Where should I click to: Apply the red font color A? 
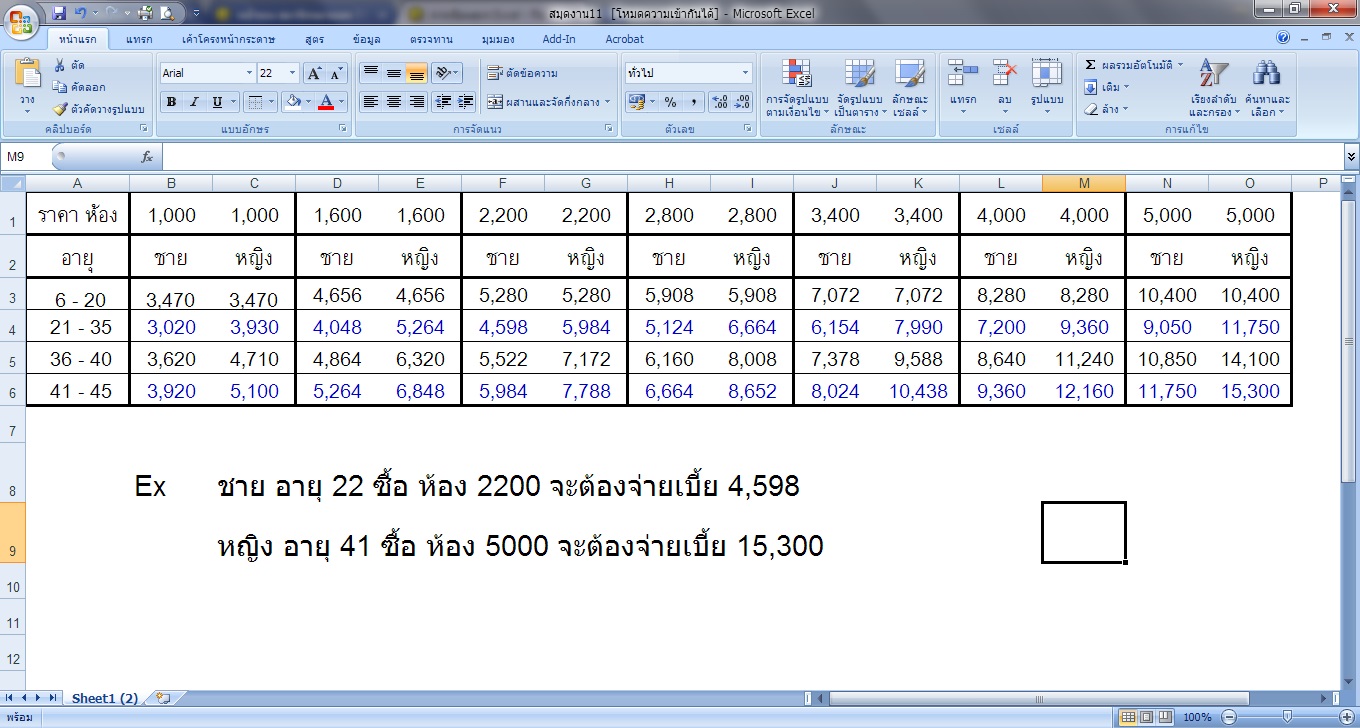coord(326,102)
